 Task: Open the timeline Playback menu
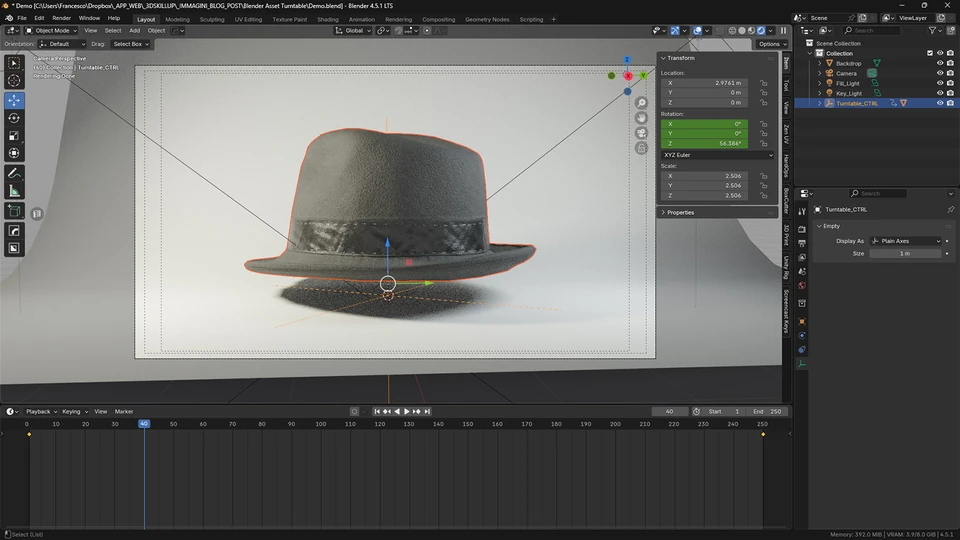tap(41, 411)
